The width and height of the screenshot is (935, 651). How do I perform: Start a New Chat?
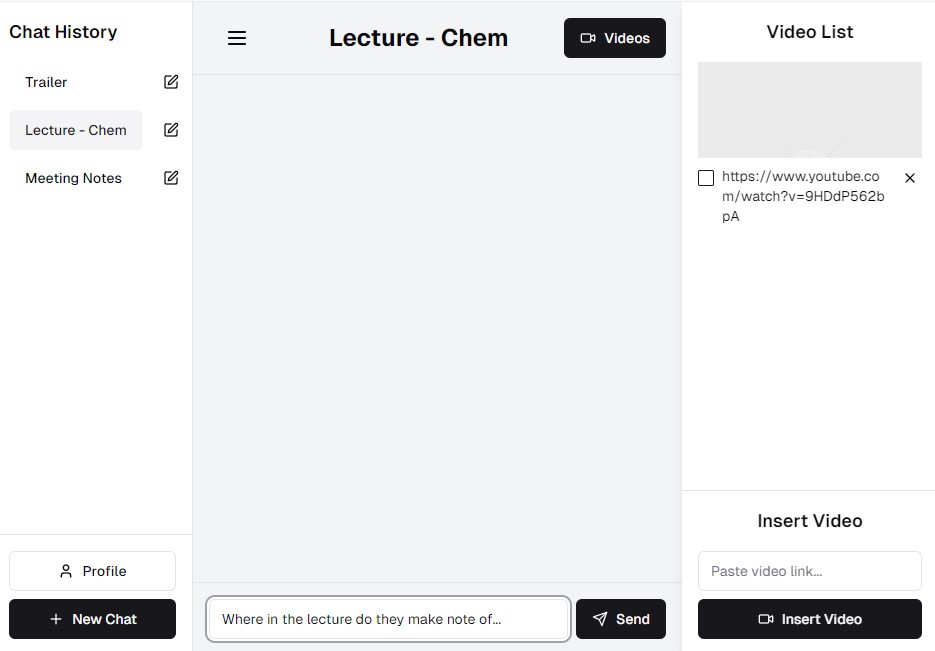[92, 619]
